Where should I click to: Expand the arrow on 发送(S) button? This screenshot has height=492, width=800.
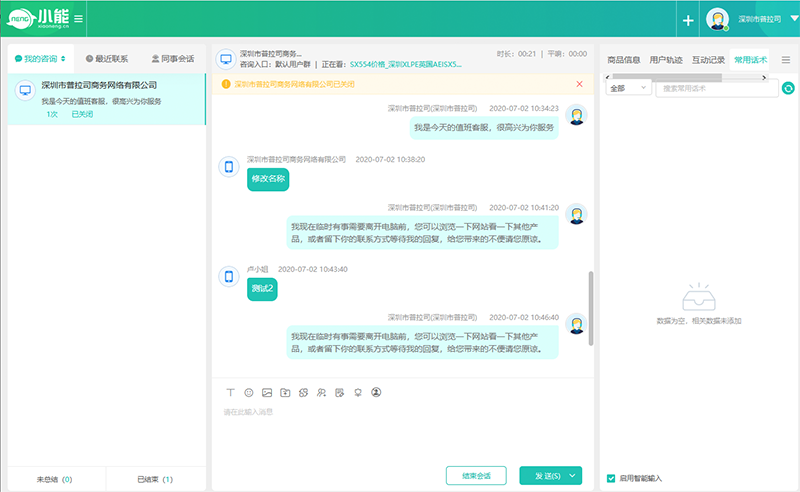pyautogui.click(x=573, y=475)
